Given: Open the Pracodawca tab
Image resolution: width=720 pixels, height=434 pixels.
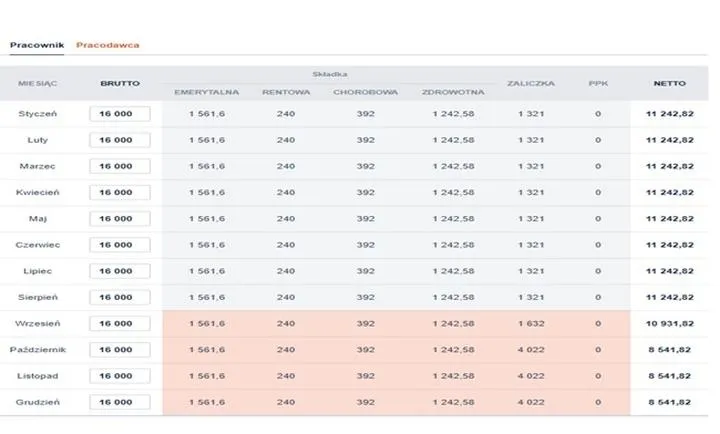Looking at the screenshot, I should pos(108,45).
